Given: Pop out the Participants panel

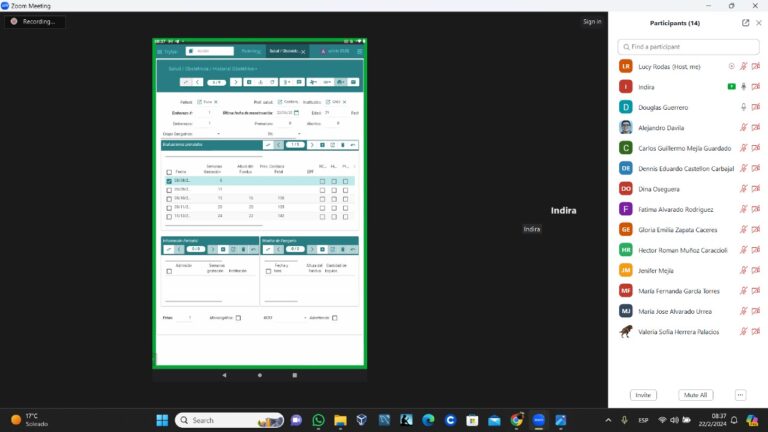Looking at the screenshot, I should coord(745,23).
